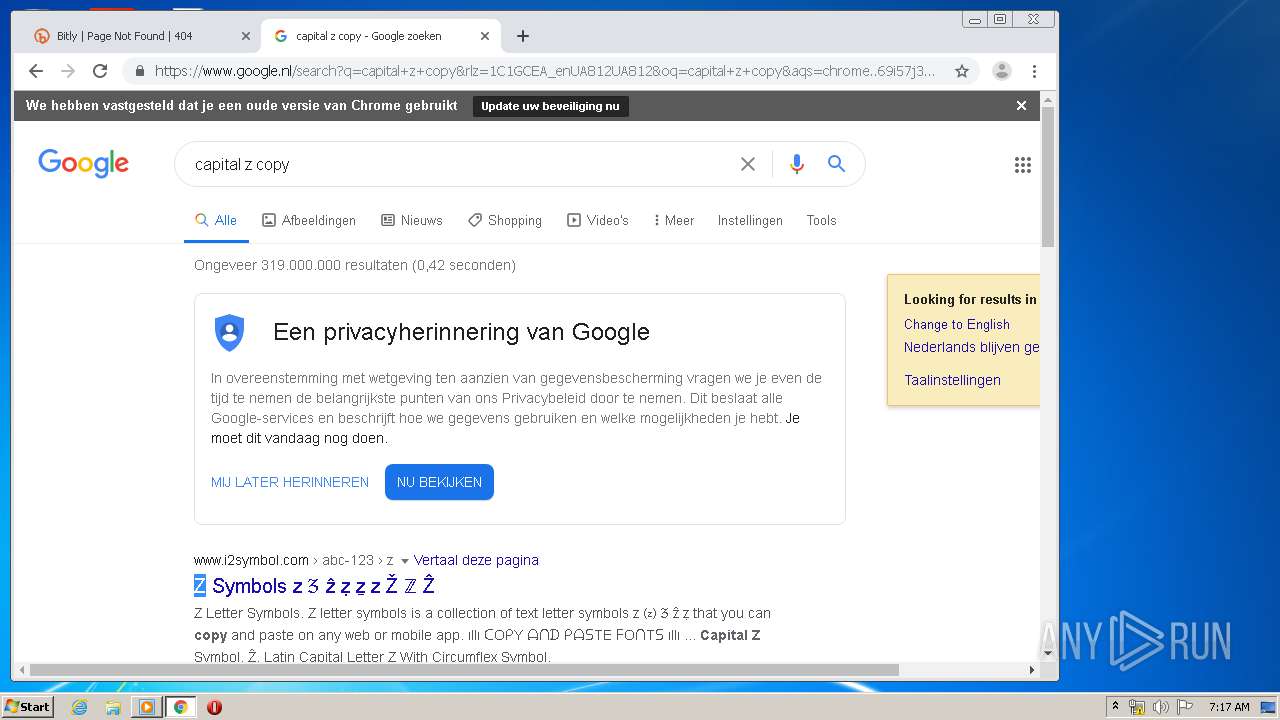The image size is (1280, 720).
Task: Start voice search with the microphone icon
Action: click(x=797, y=164)
